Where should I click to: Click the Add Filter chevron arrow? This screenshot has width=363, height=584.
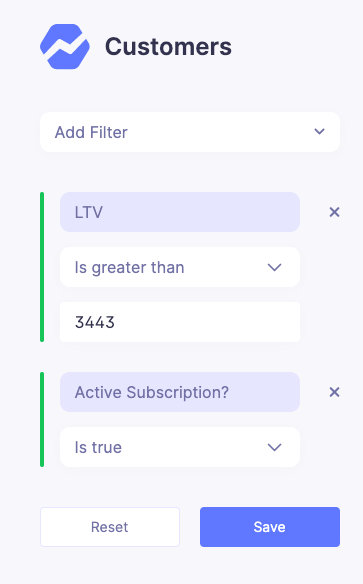319,132
